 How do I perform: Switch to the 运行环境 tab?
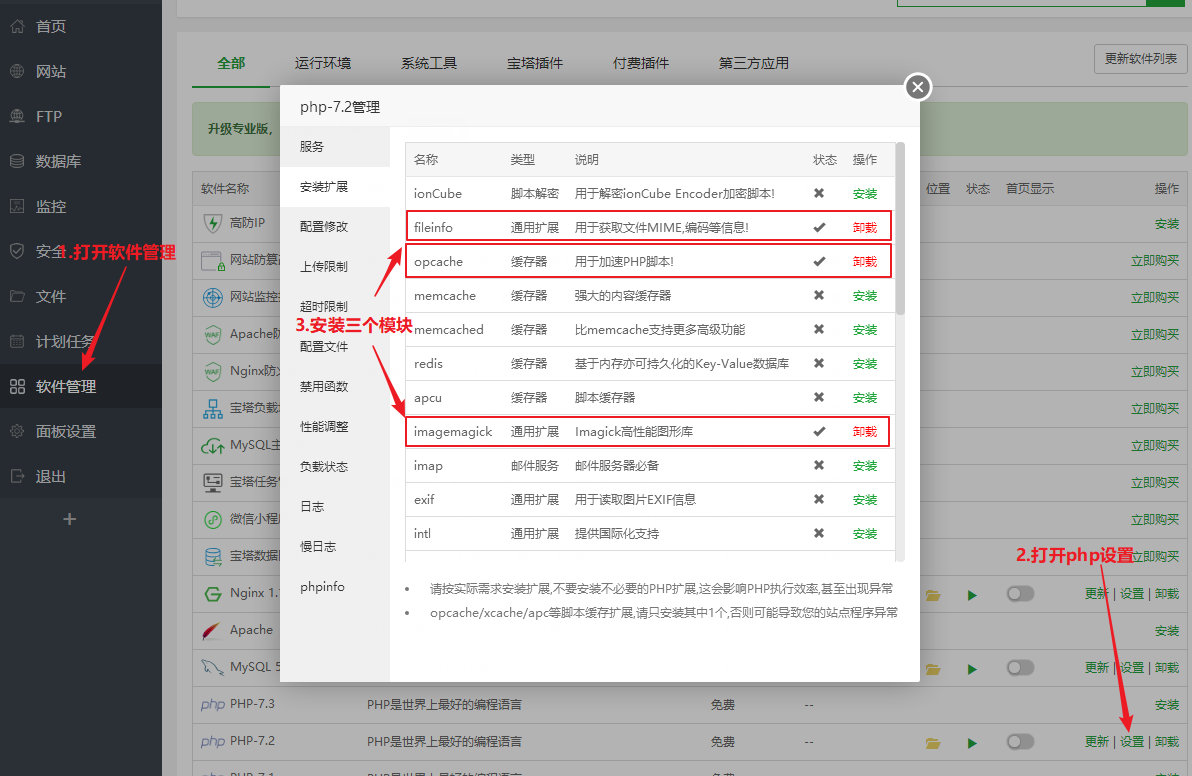[323, 63]
